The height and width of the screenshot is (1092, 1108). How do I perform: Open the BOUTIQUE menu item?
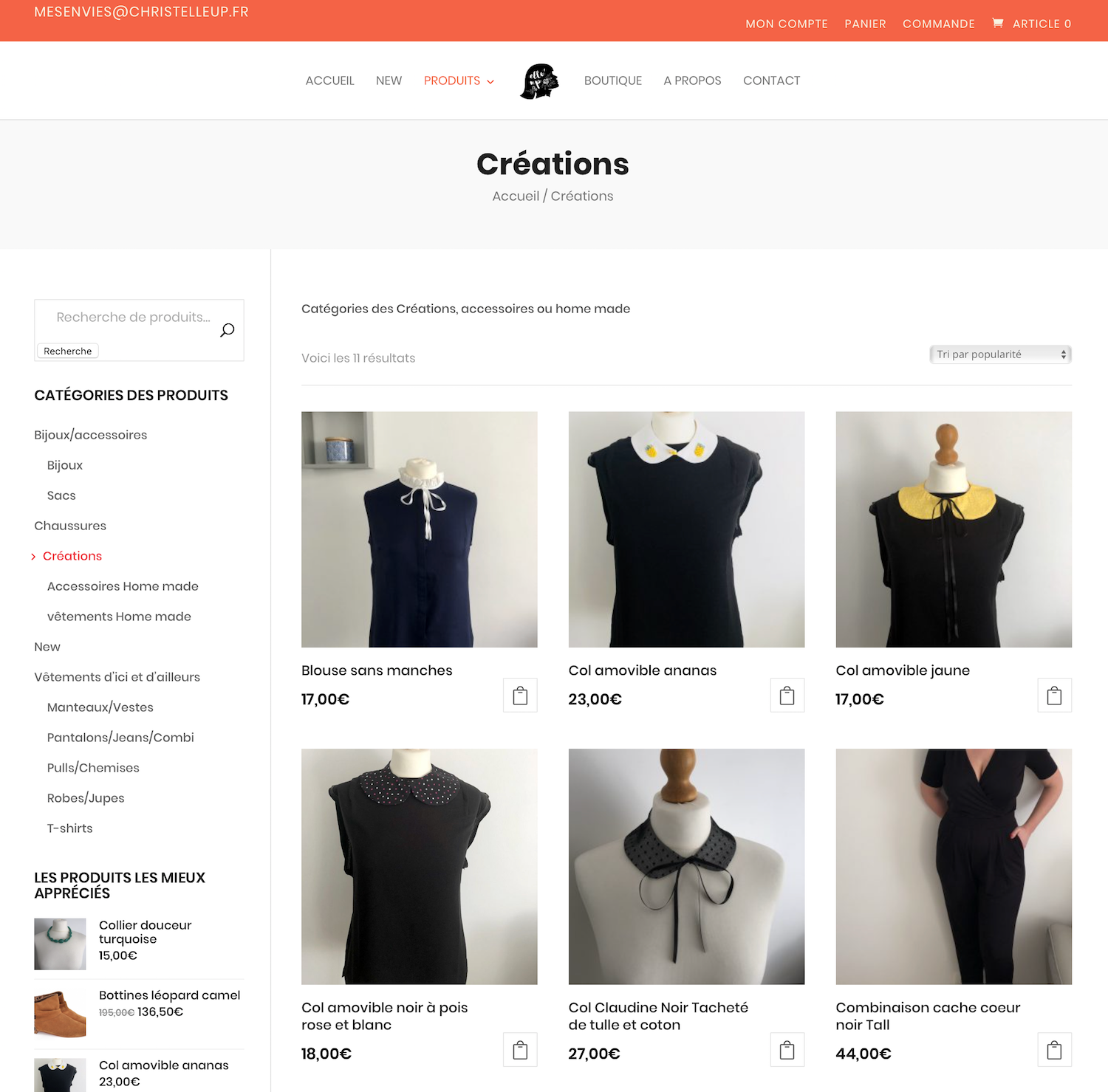[x=613, y=80]
